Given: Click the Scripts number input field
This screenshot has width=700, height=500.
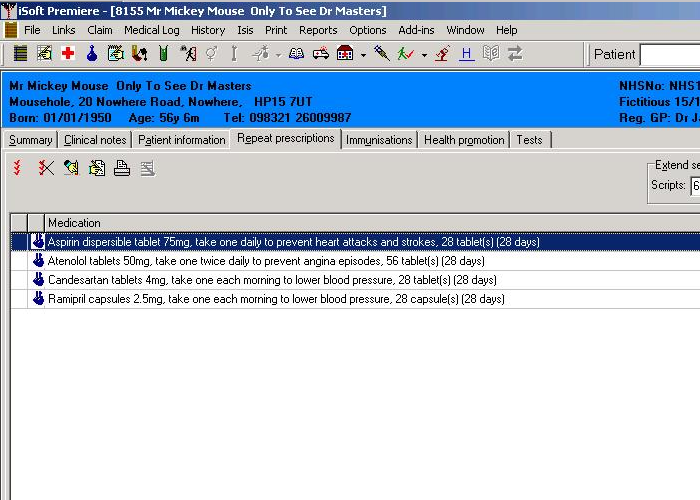Looking at the screenshot, I should pos(695,185).
